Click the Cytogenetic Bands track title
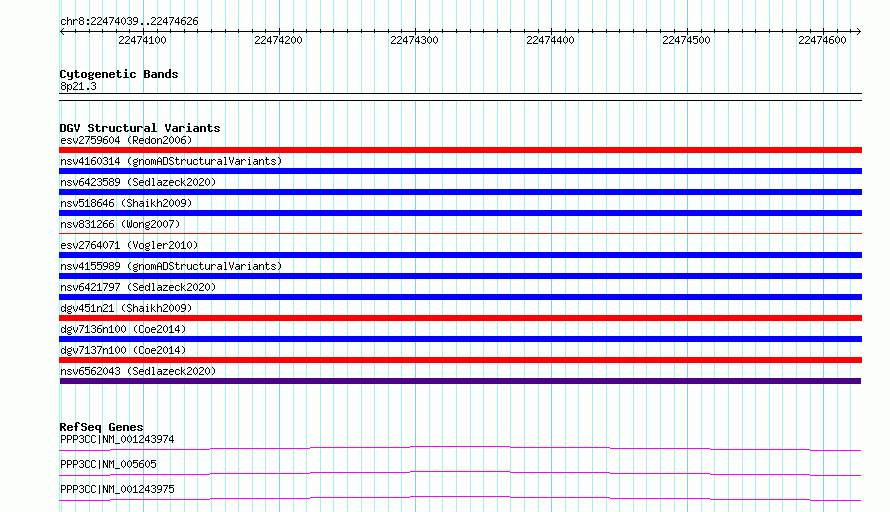The height and width of the screenshot is (512, 890). [x=119, y=74]
